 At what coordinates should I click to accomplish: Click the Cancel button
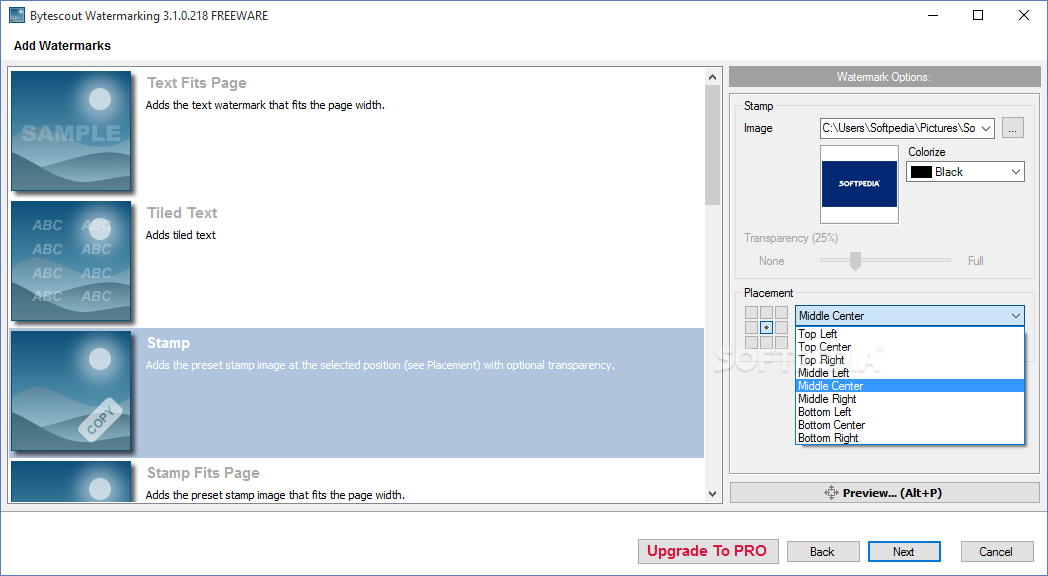point(997,552)
